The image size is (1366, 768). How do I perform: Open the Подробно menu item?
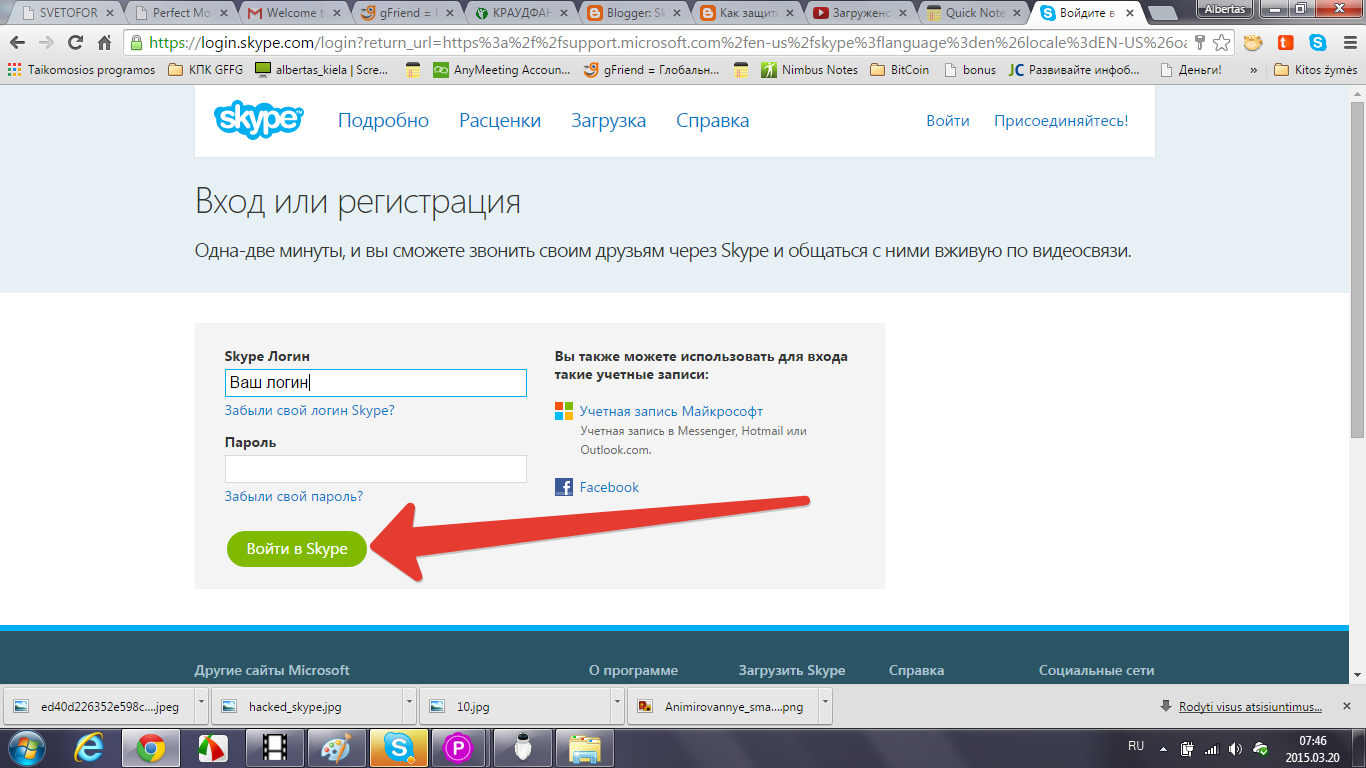pyautogui.click(x=383, y=121)
